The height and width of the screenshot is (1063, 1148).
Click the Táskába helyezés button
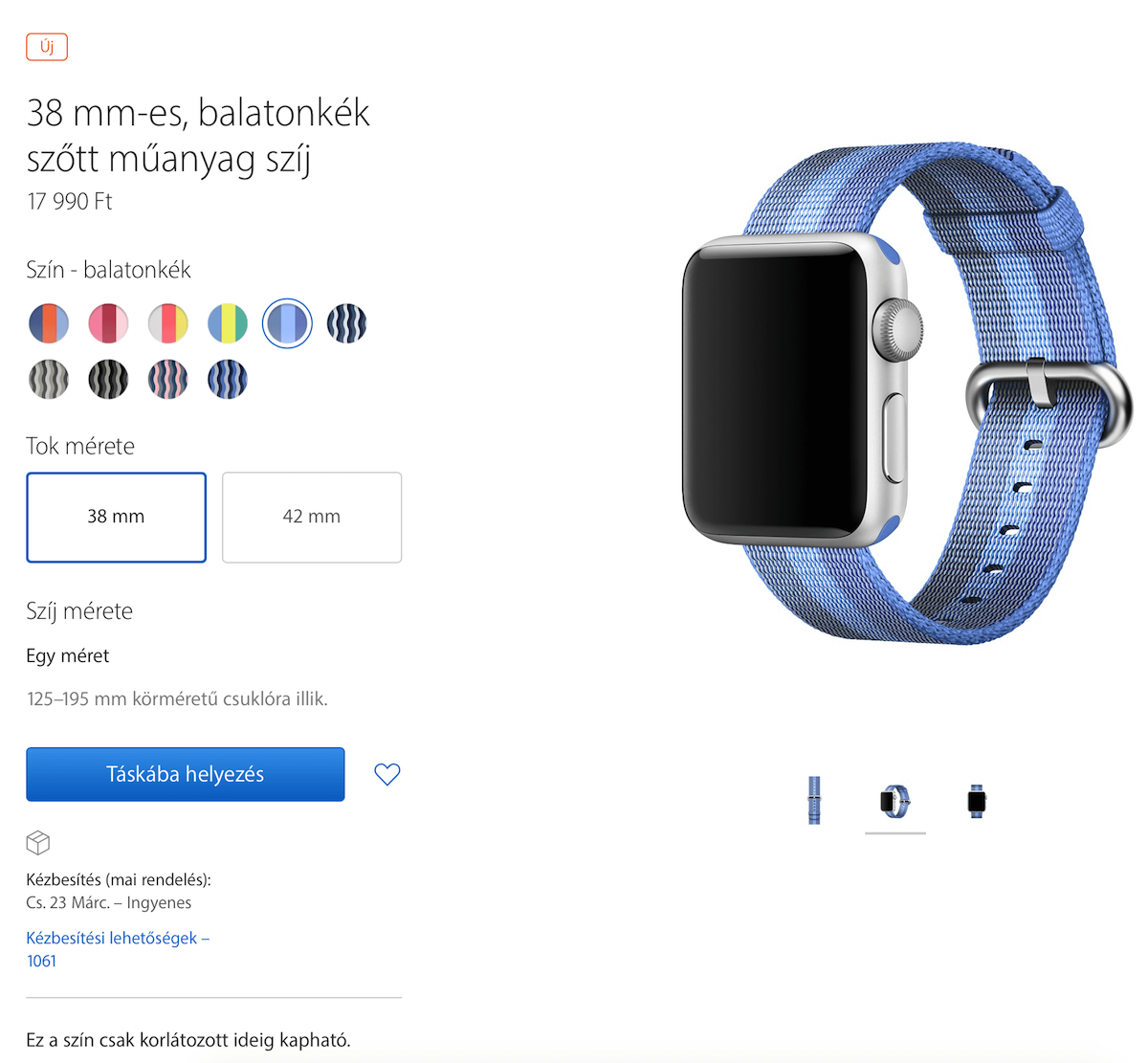click(x=186, y=774)
